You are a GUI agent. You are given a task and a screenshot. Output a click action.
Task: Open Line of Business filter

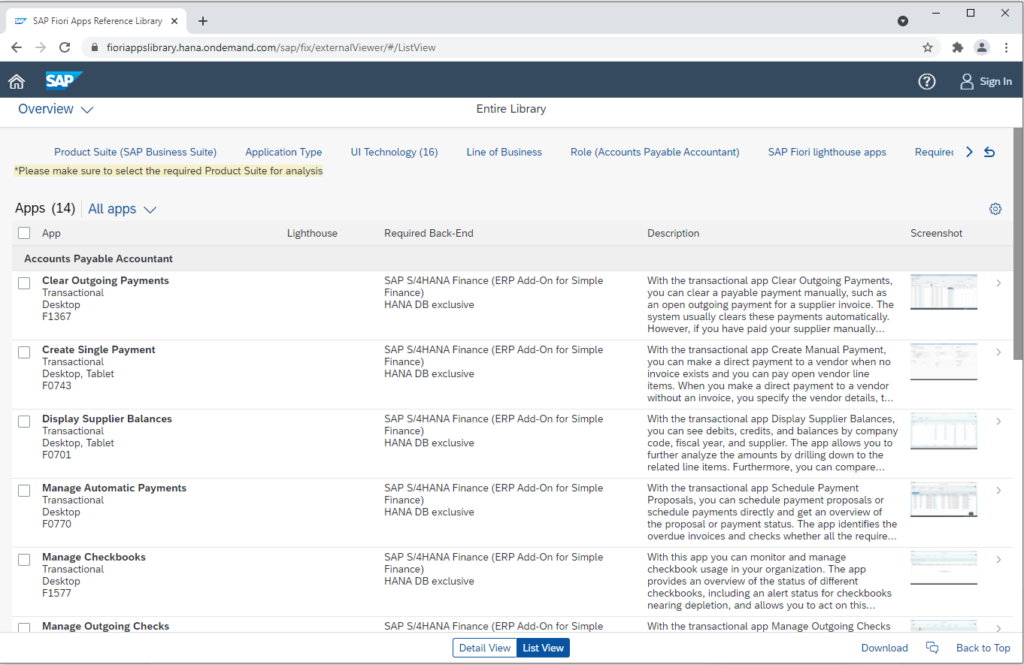coord(504,152)
